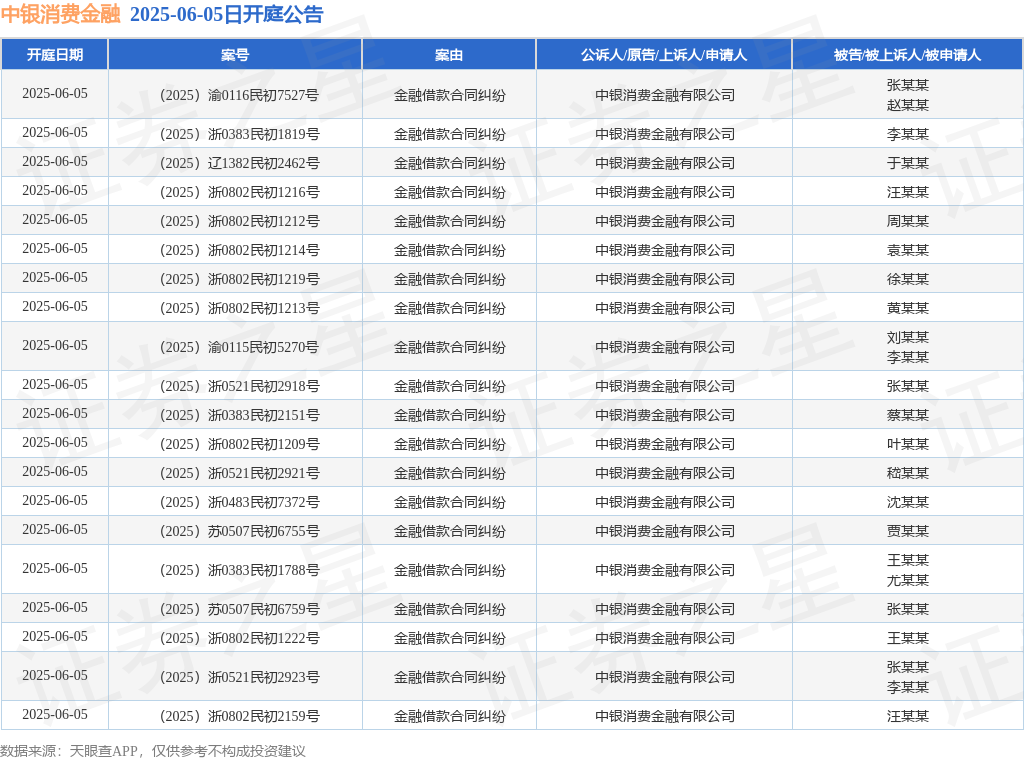This screenshot has width=1024, height=760.
Task: Select case number (2025)浙0383民初1819号
Action: pos(239,135)
